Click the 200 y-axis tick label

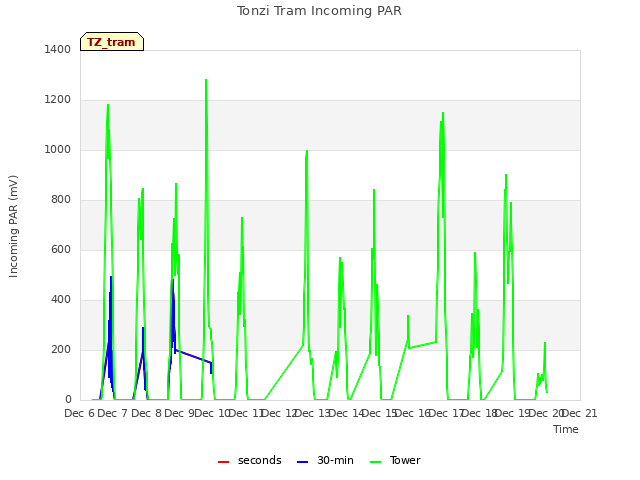(61, 350)
